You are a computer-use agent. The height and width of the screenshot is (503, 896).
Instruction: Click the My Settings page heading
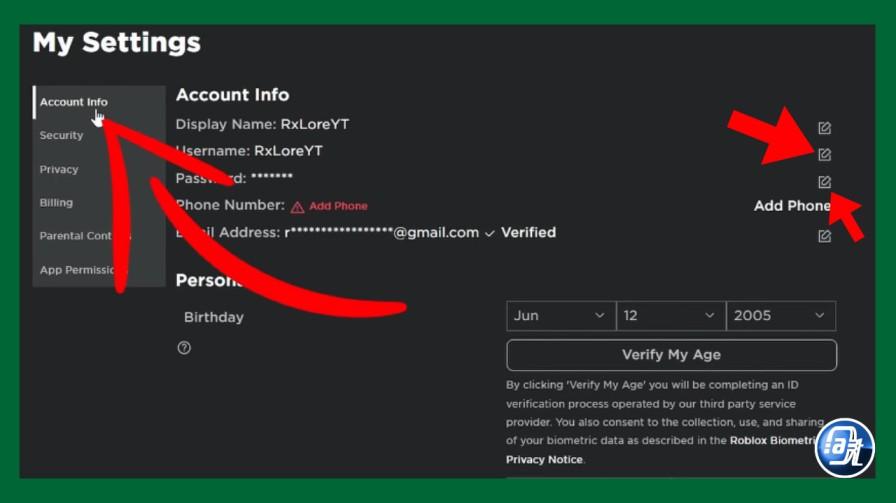[117, 43]
